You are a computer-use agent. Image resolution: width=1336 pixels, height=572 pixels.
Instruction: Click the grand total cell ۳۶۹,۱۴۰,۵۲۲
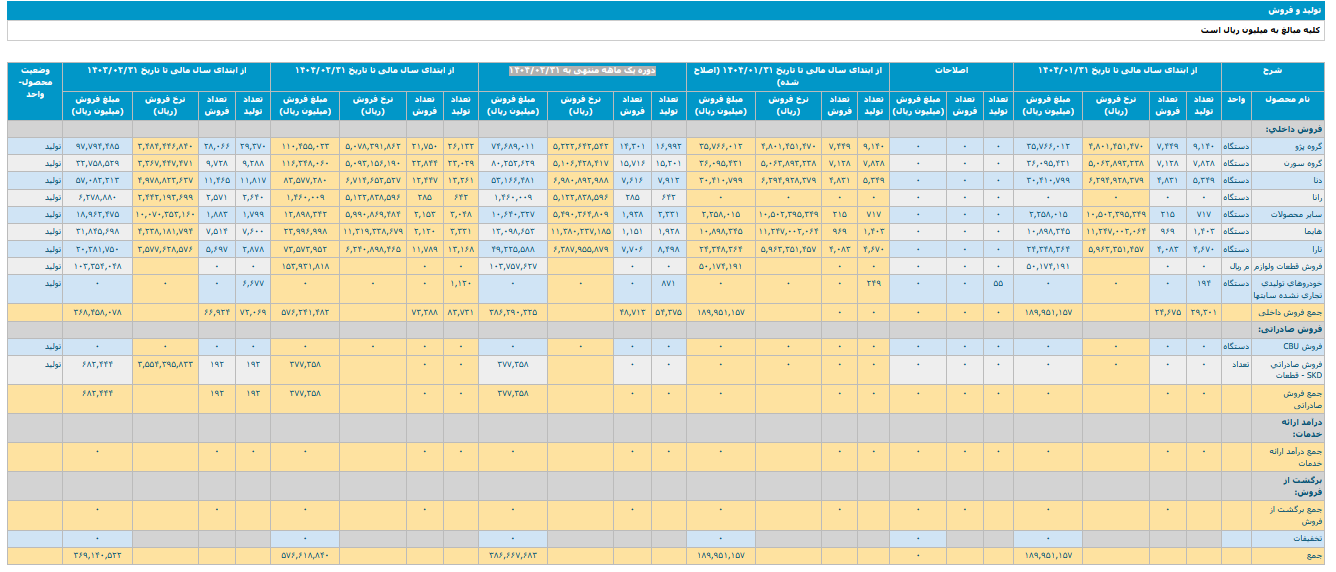[96, 555]
